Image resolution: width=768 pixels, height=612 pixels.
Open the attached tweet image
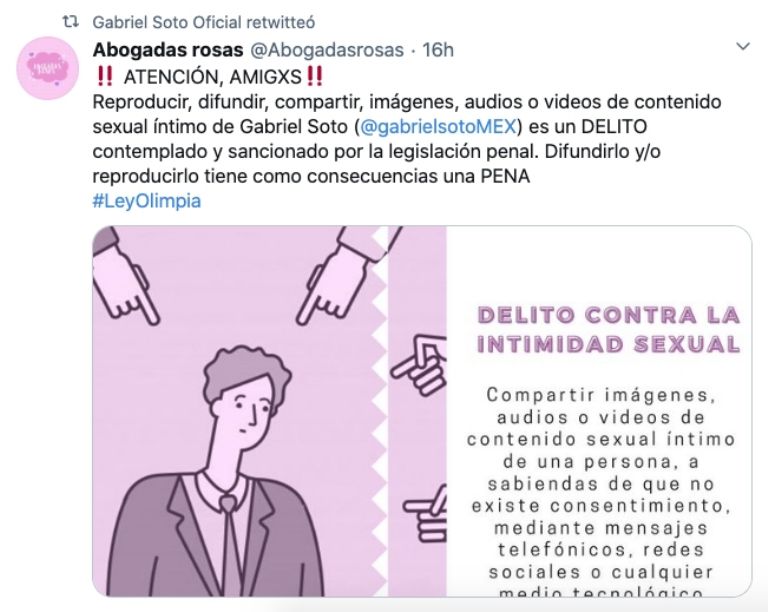422,411
